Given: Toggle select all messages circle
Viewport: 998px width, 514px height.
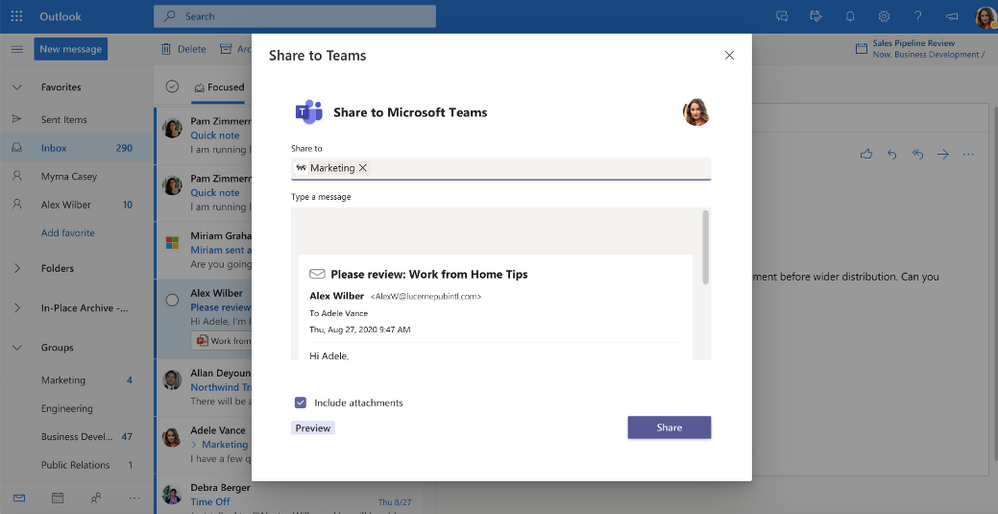Looking at the screenshot, I should point(172,87).
